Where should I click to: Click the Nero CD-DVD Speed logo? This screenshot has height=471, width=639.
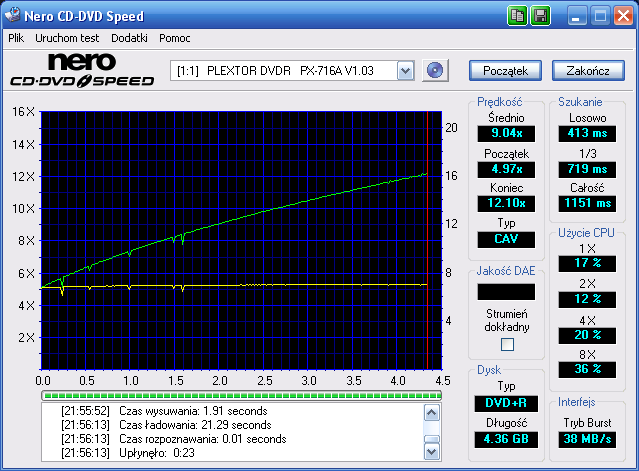82,70
